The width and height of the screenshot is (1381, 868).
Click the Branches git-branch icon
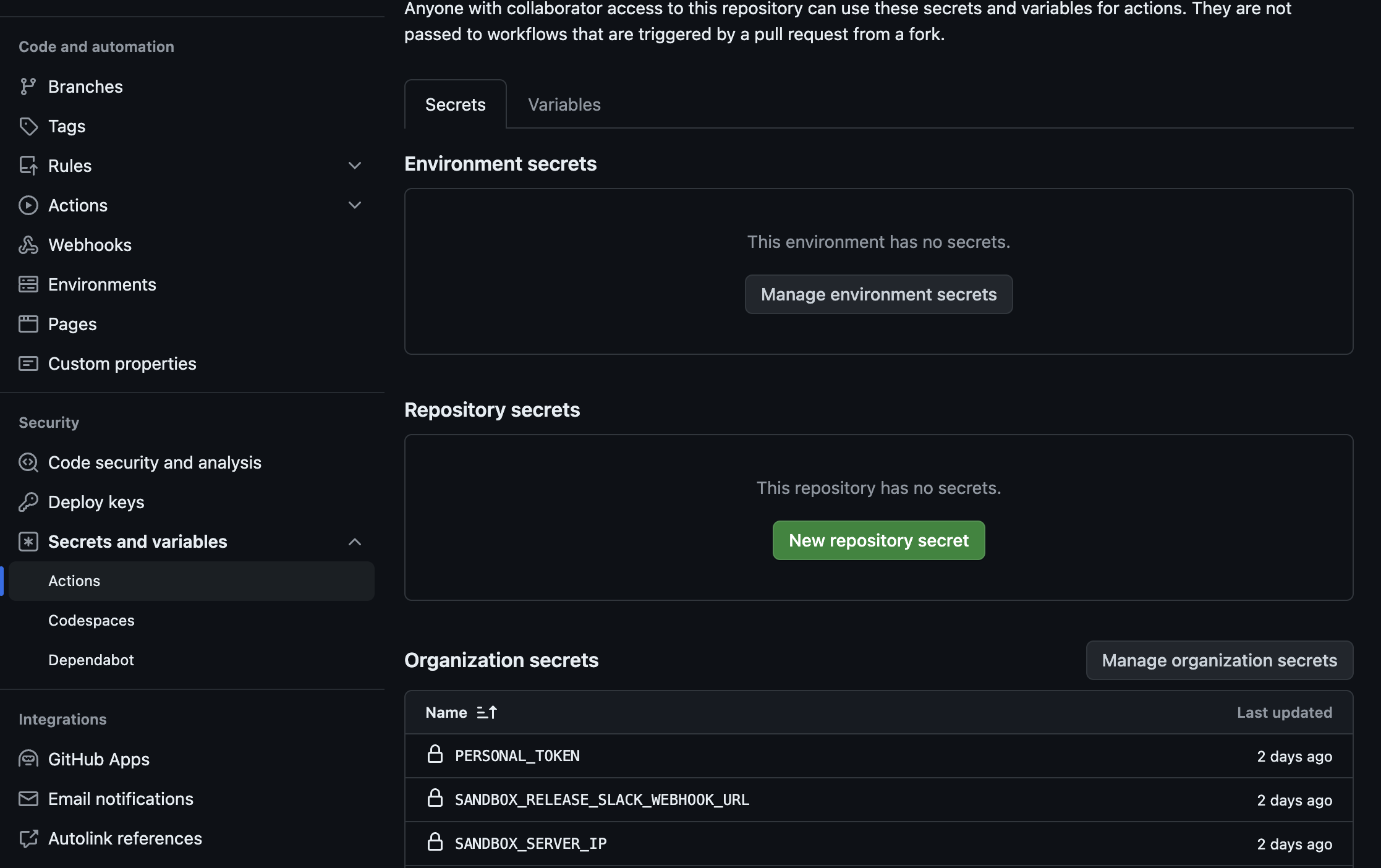point(28,87)
